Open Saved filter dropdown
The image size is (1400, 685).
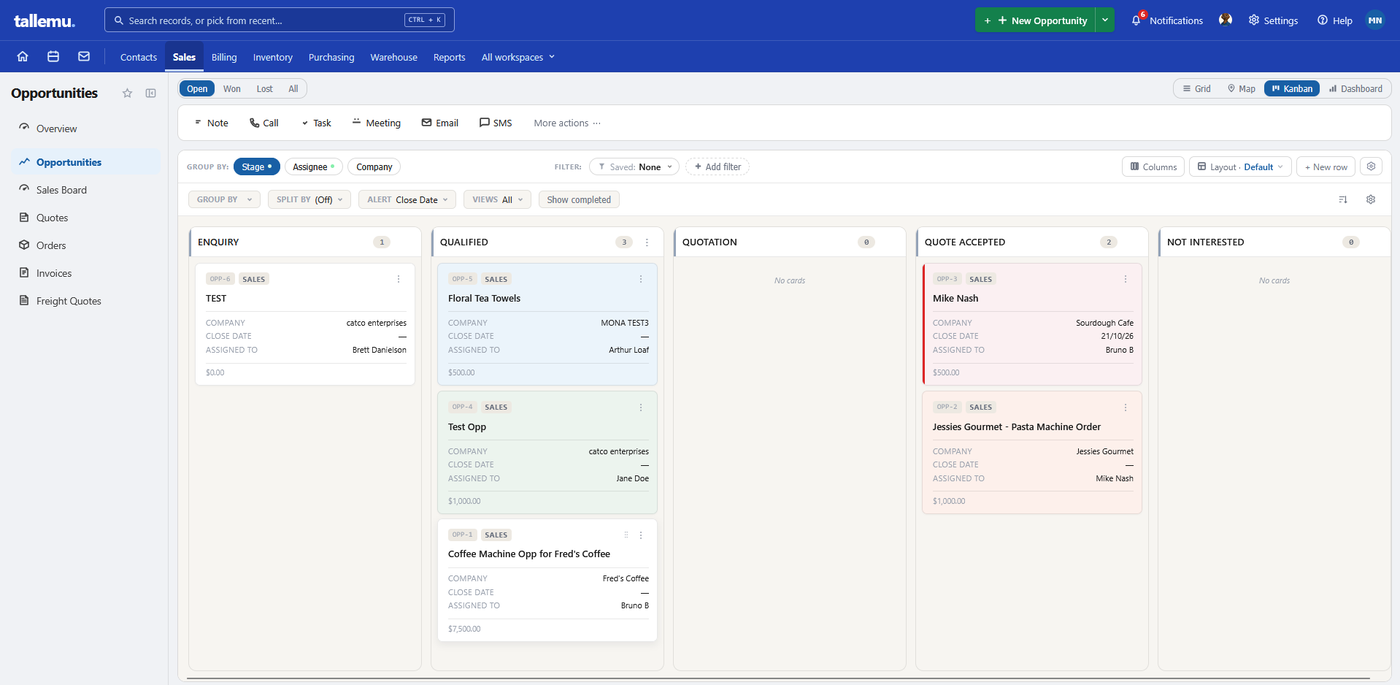tap(634, 167)
